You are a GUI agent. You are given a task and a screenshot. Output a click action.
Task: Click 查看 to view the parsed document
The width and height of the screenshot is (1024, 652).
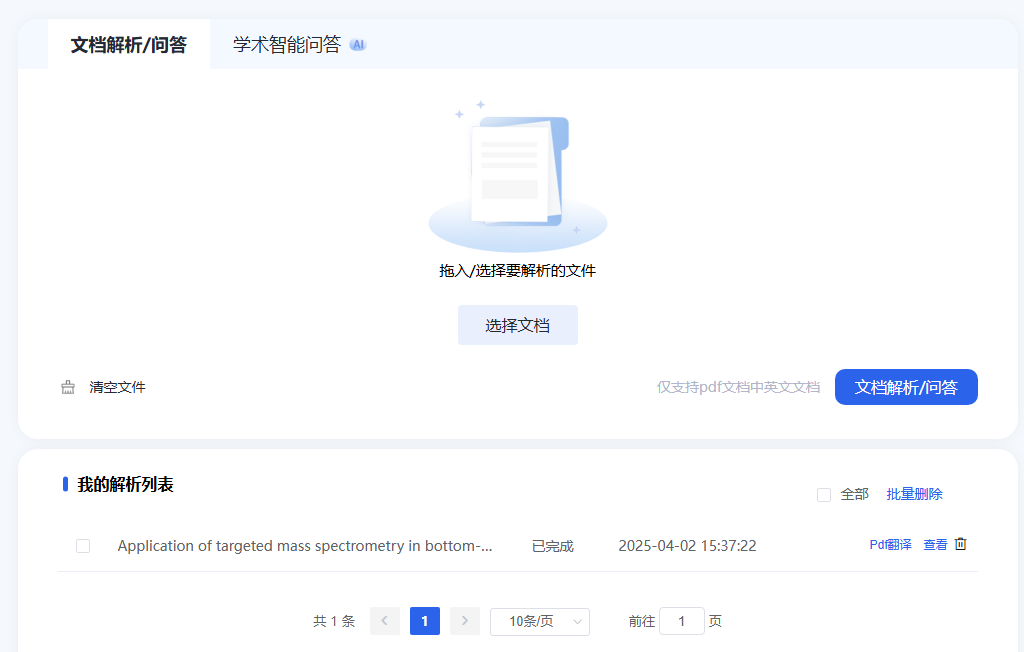(935, 545)
